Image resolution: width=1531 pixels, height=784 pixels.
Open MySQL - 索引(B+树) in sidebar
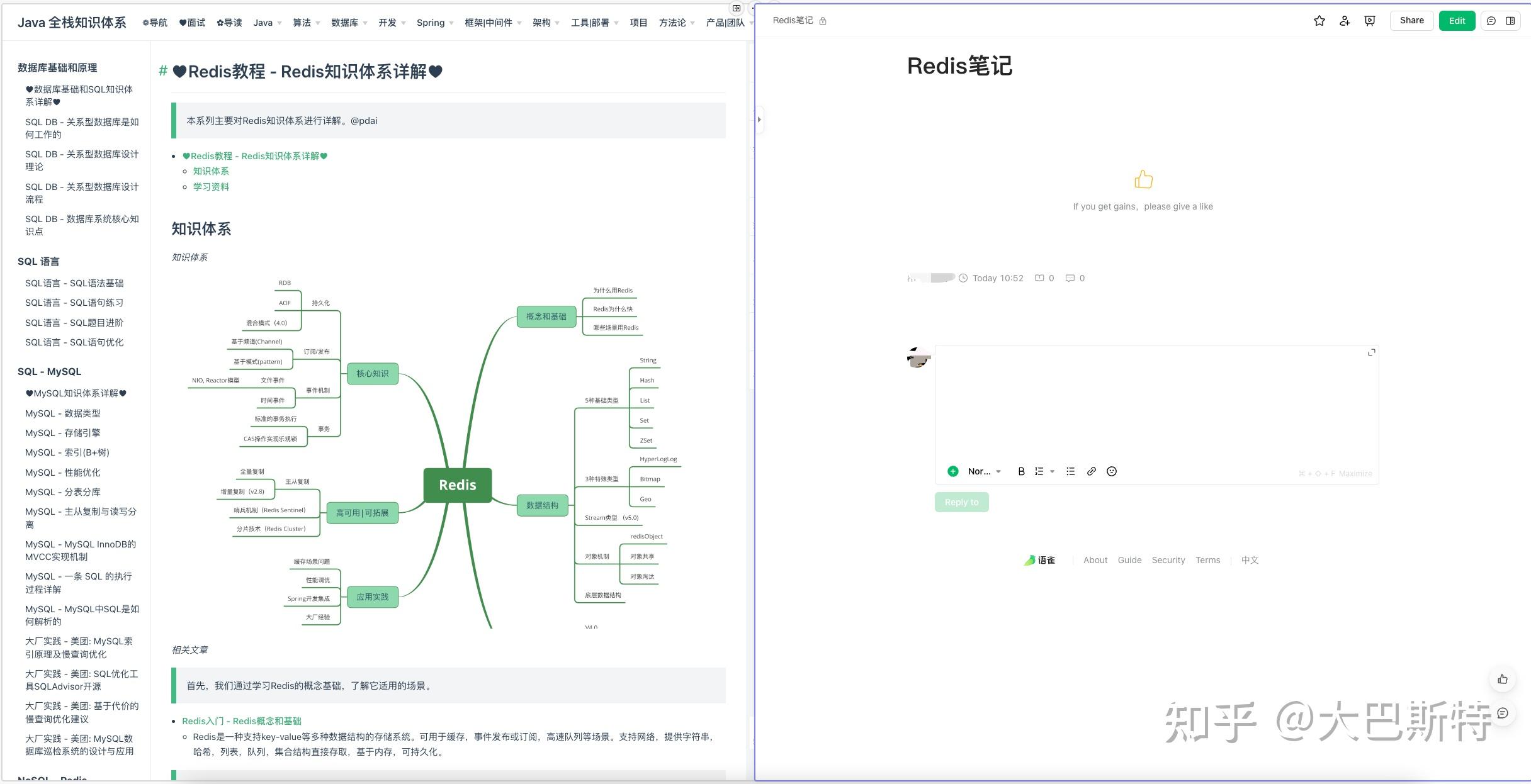[67, 452]
